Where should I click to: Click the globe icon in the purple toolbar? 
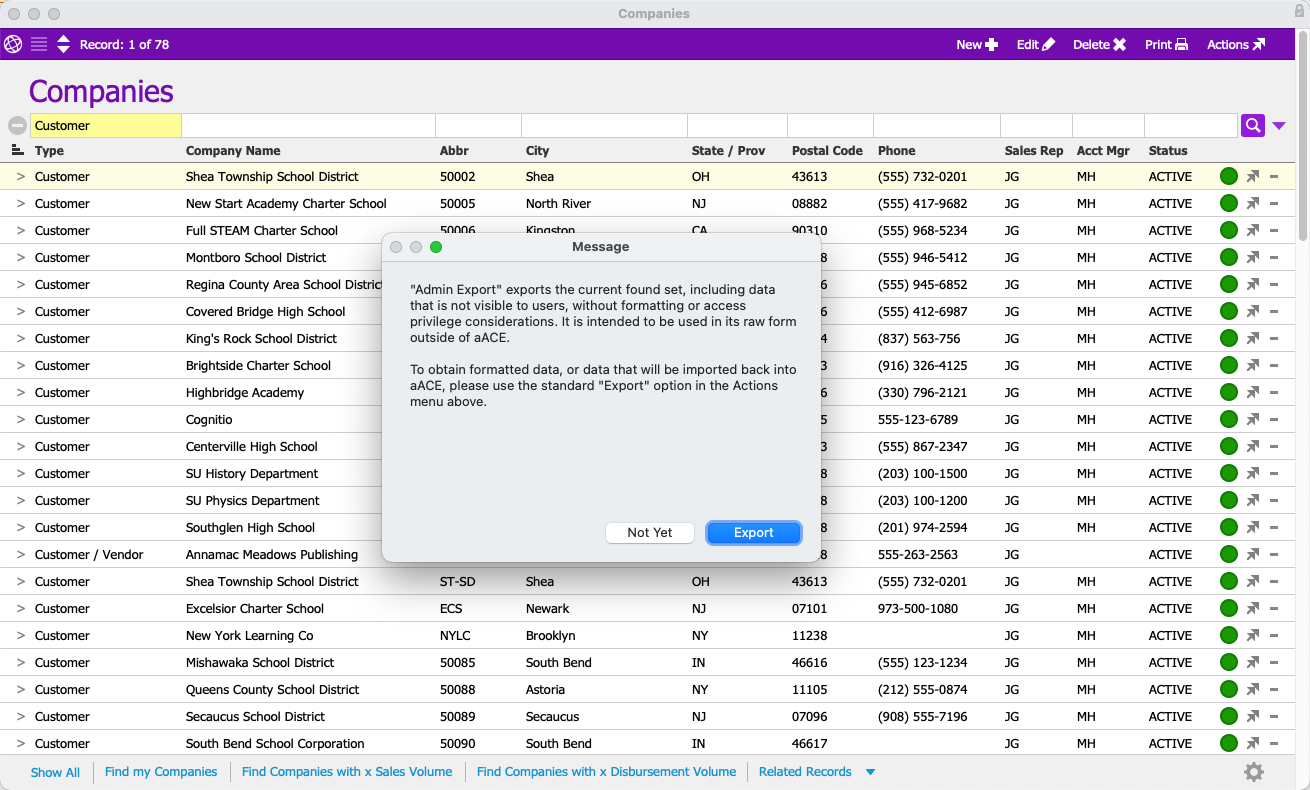pos(13,44)
